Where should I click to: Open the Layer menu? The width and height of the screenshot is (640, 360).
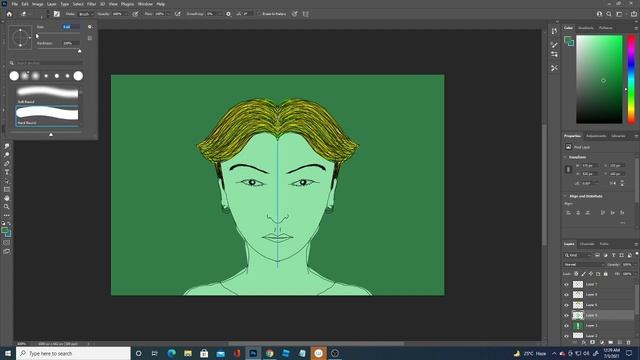[x=51, y=4]
